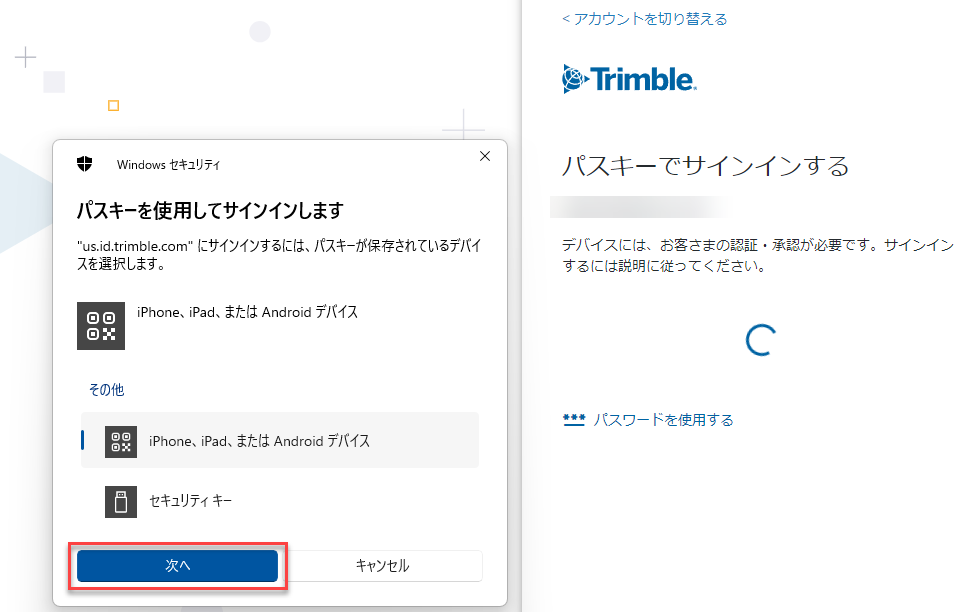The image size is (978, 612).
Task: Click パスキーを使用してサインインします dialog title
Action: coord(210,211)
